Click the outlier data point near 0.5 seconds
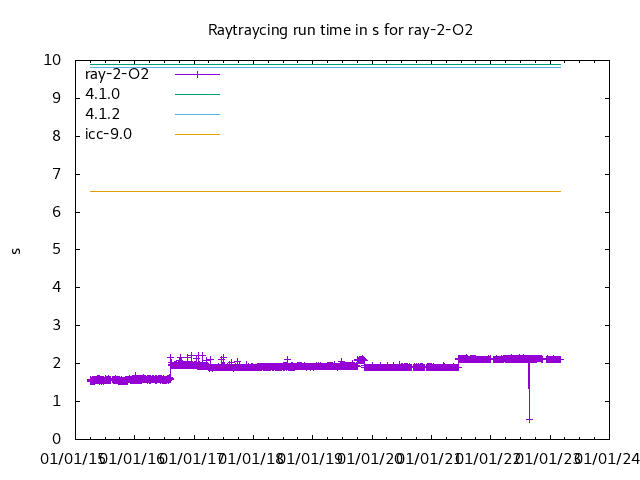Screen dimensions: 640x480 [529, 419]
